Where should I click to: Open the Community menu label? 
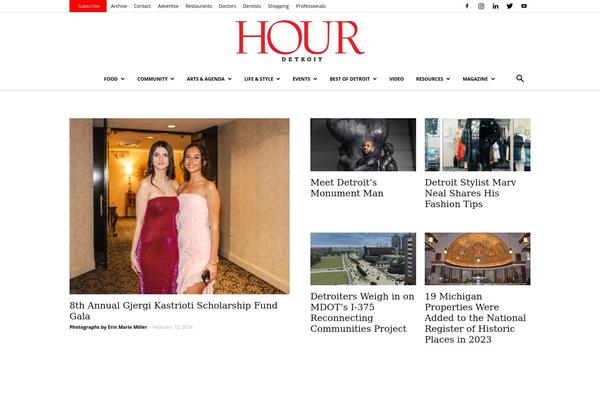click(x=152, y=79)
